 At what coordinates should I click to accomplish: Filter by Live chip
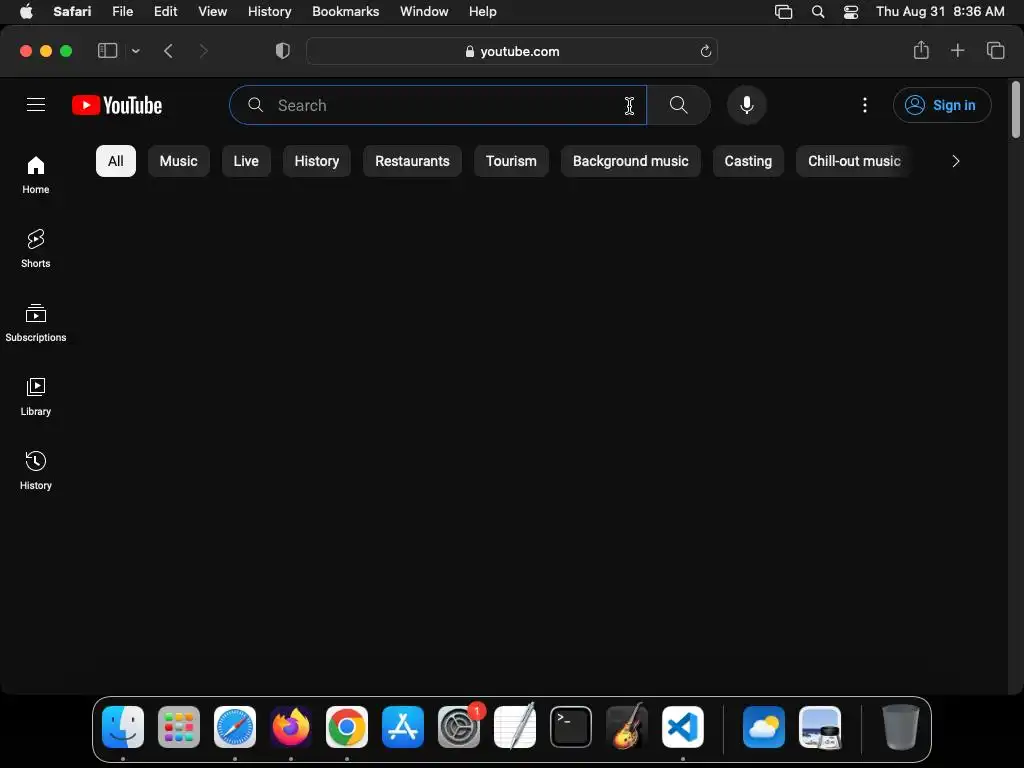(246, 161)
